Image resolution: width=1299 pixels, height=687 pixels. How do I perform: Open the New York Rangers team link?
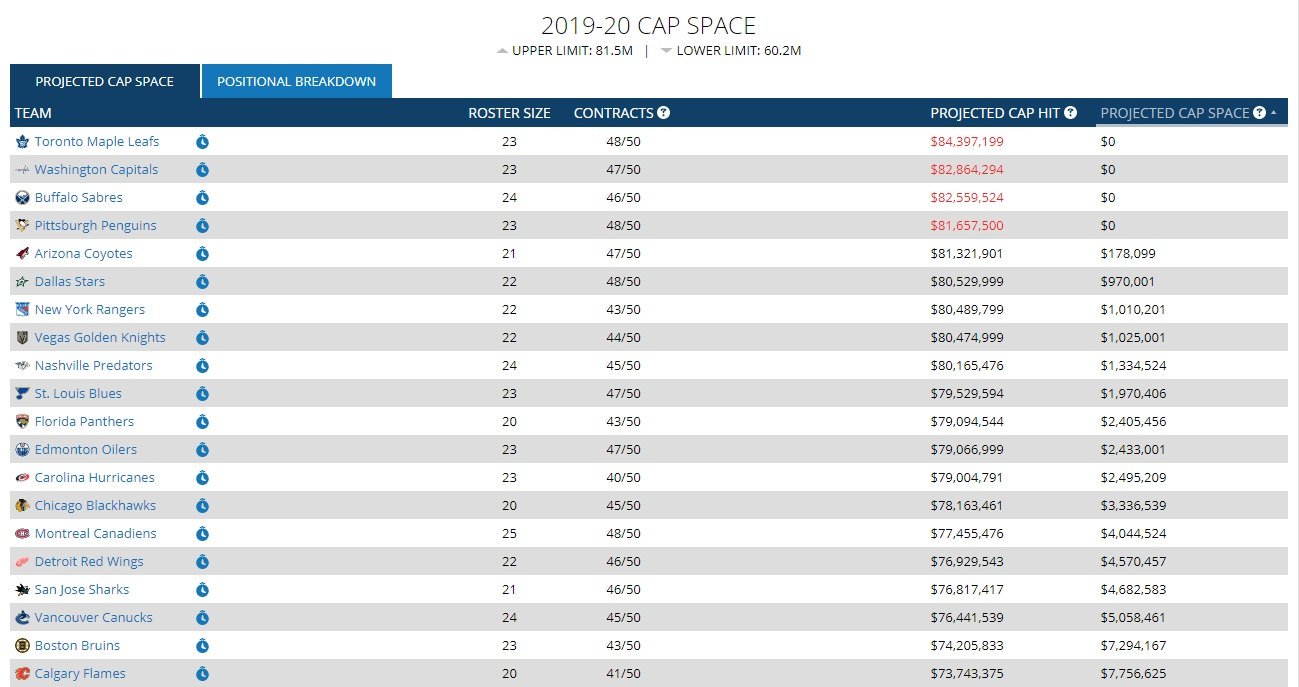click(x=90, y=310)
